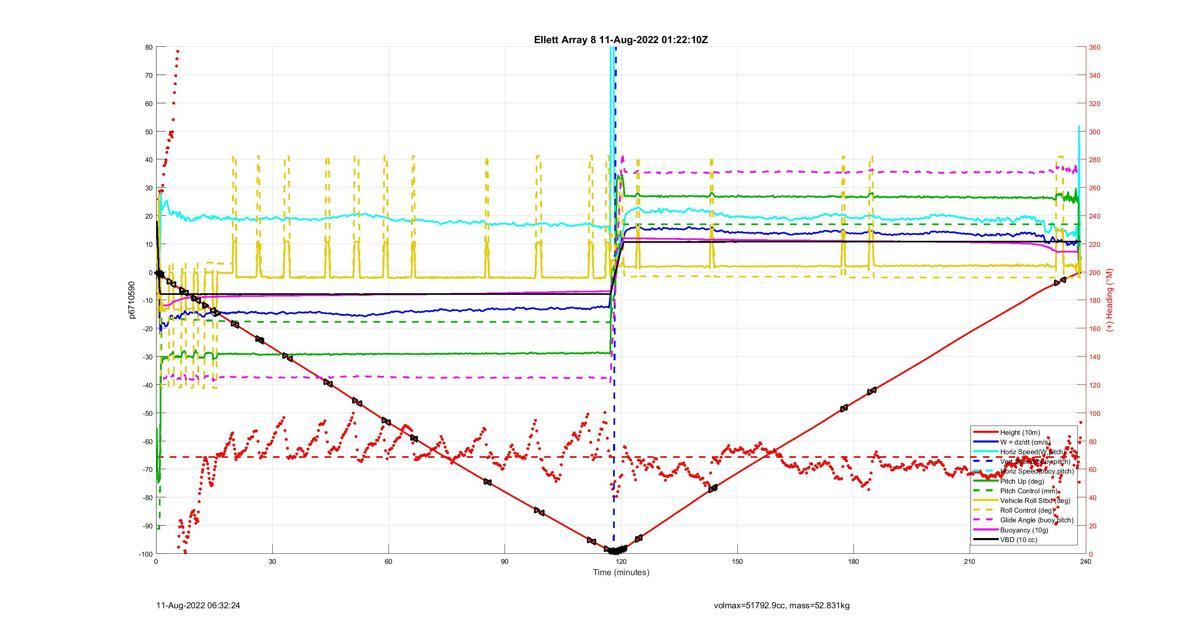Click x-axis tick label '120'

621,561
